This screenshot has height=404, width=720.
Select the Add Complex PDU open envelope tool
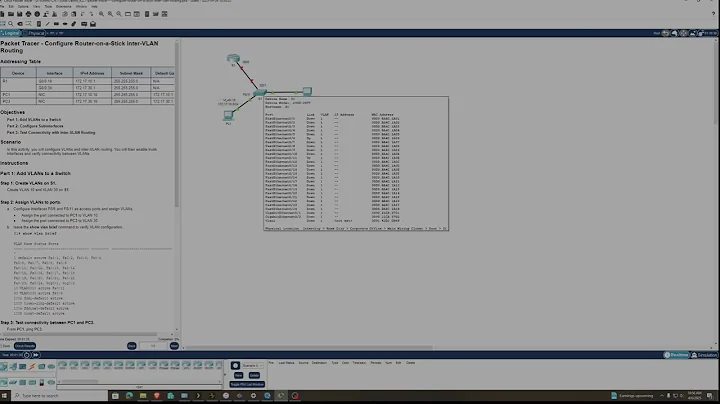click(x=93, y=24)
